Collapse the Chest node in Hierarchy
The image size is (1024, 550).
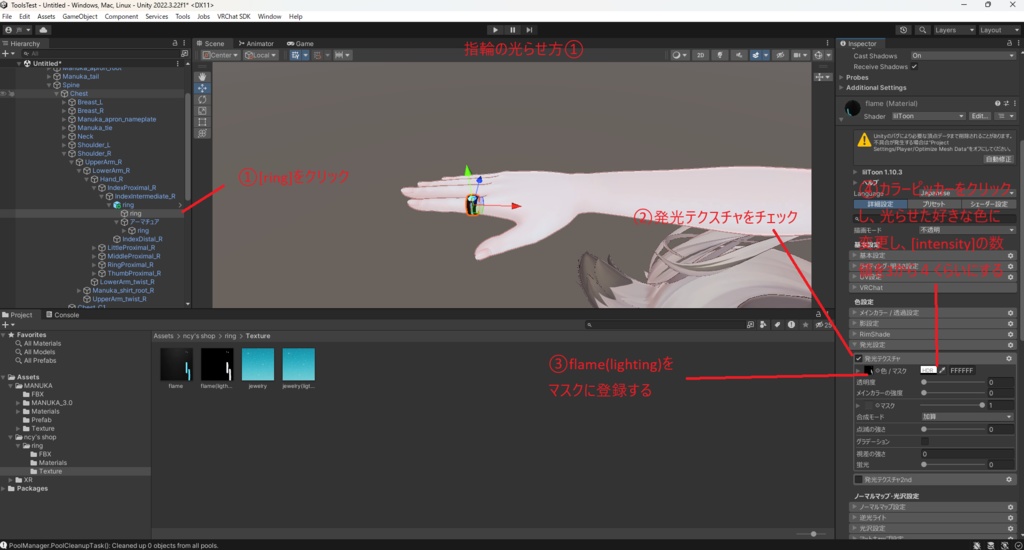57,94
